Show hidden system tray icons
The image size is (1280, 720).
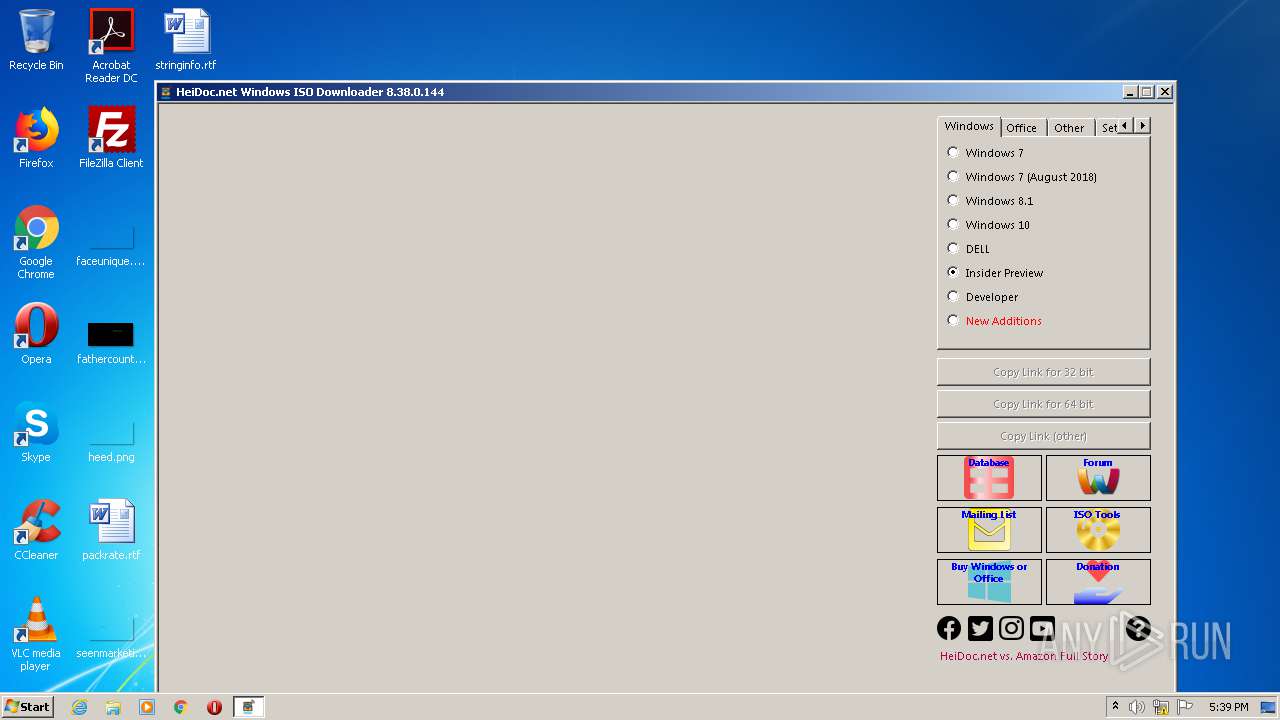[x=1115, y=707]
